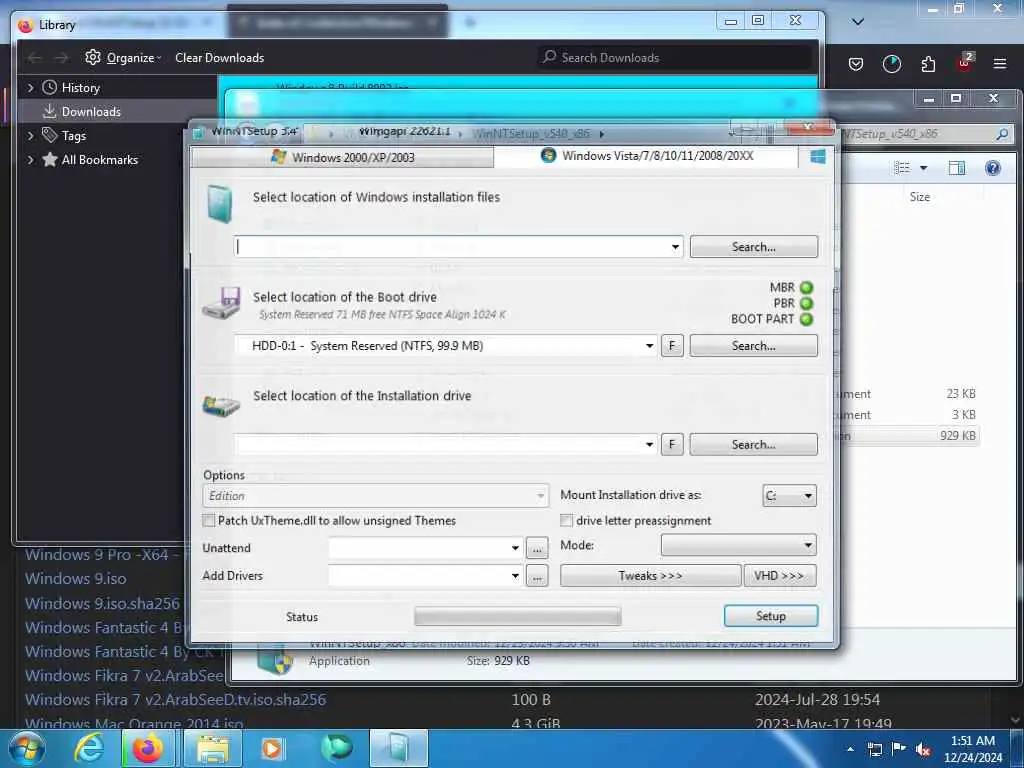Launch Internet Explorer from taskbar
The height and width of the screenshot is (768, 1024).
click(89, 748)
